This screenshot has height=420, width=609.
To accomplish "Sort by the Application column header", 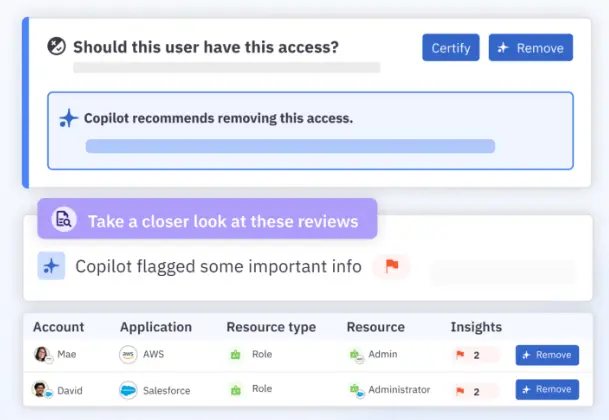I will coord(155,327).
